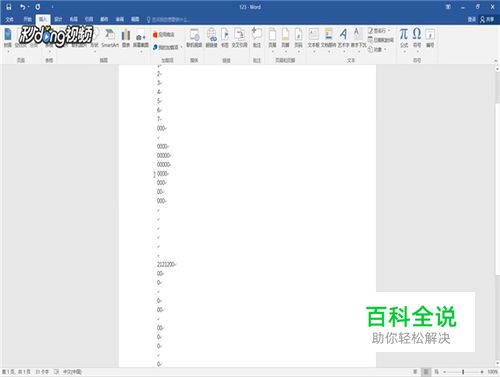Click the Screenshot (屏幕截图) tool
Image resolution: width=500 pixels, height=377 pixels.
(x=141, y=38)
